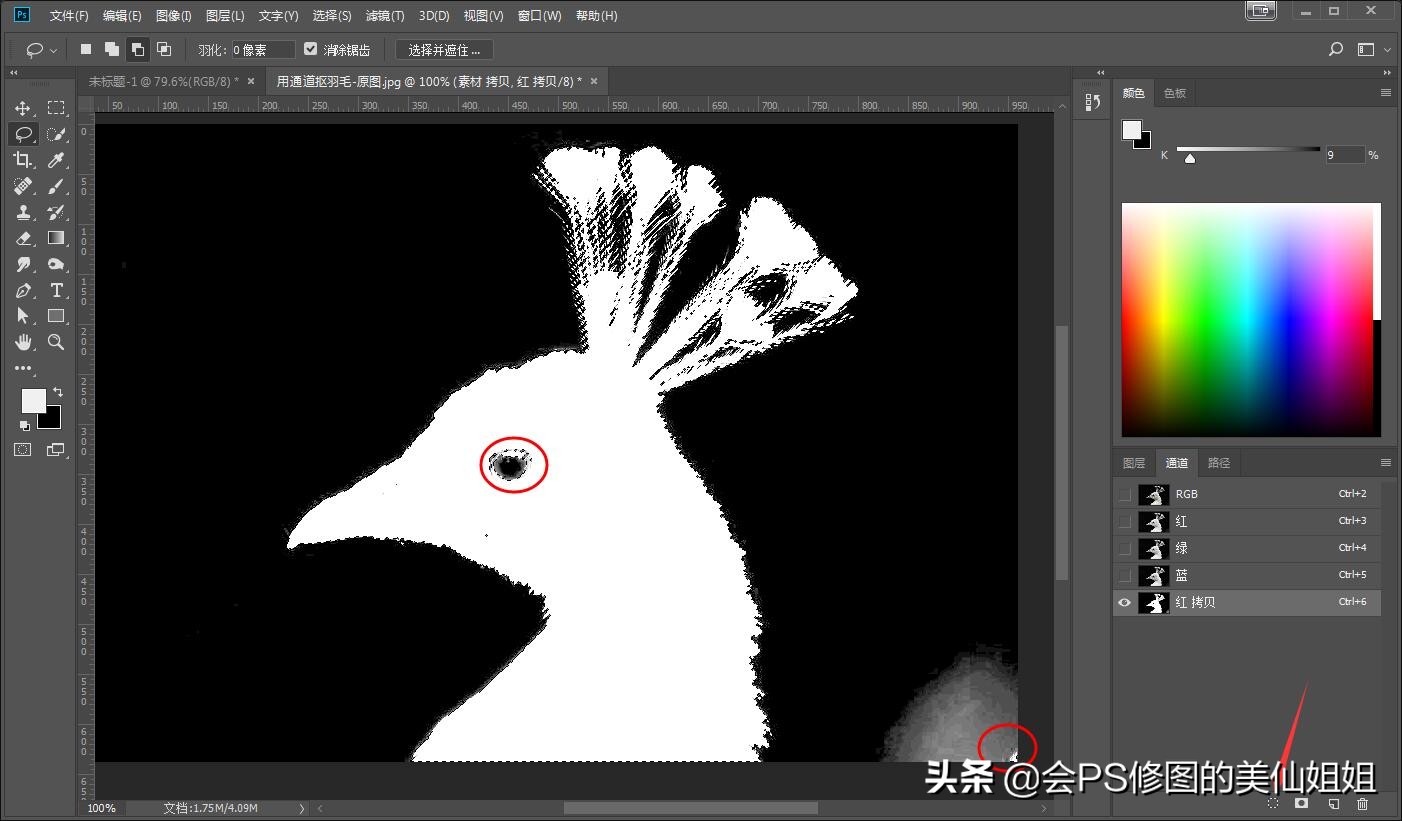
Task: Select the Eyedropper tool
Action: point(56,160)
